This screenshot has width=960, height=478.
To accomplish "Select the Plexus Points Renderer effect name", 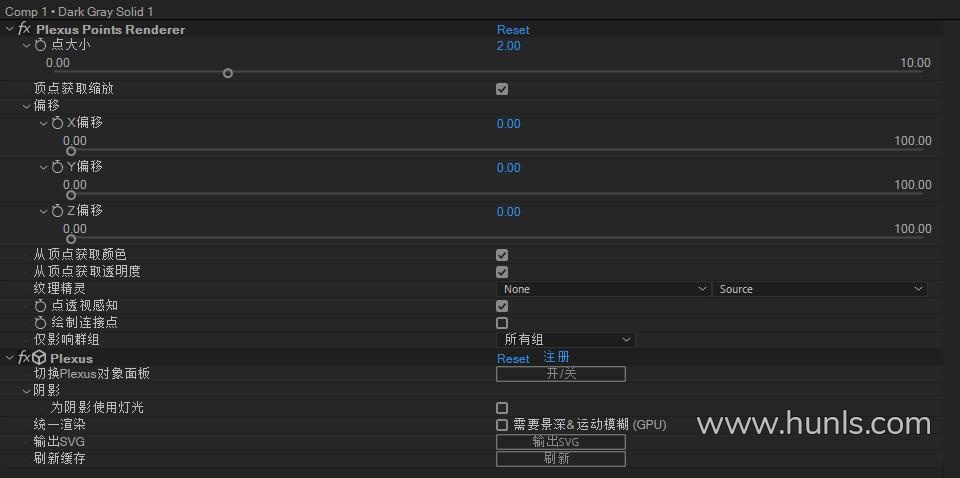I will tap(111, 29).
